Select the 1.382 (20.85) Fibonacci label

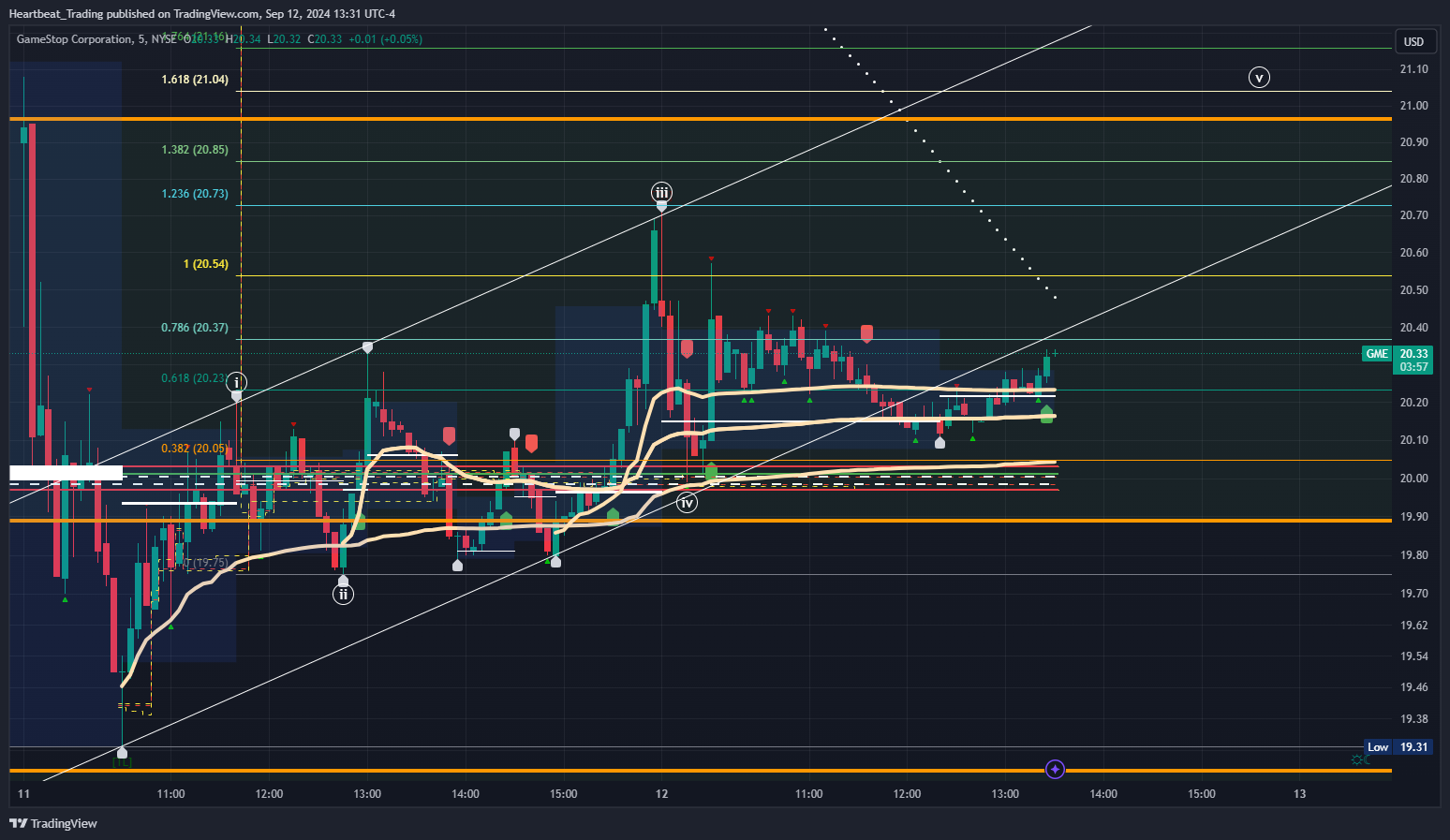click(x=195, y=150)
